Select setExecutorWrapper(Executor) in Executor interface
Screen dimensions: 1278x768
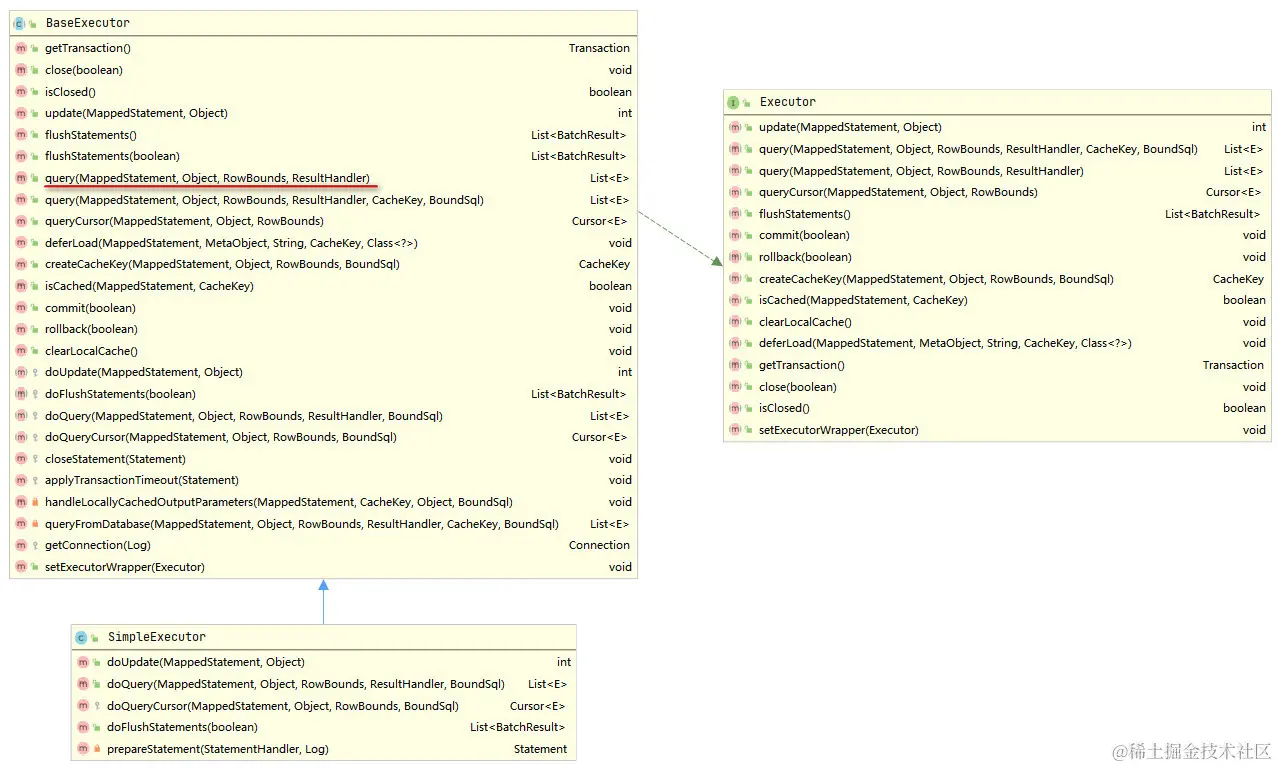[839, 430]
